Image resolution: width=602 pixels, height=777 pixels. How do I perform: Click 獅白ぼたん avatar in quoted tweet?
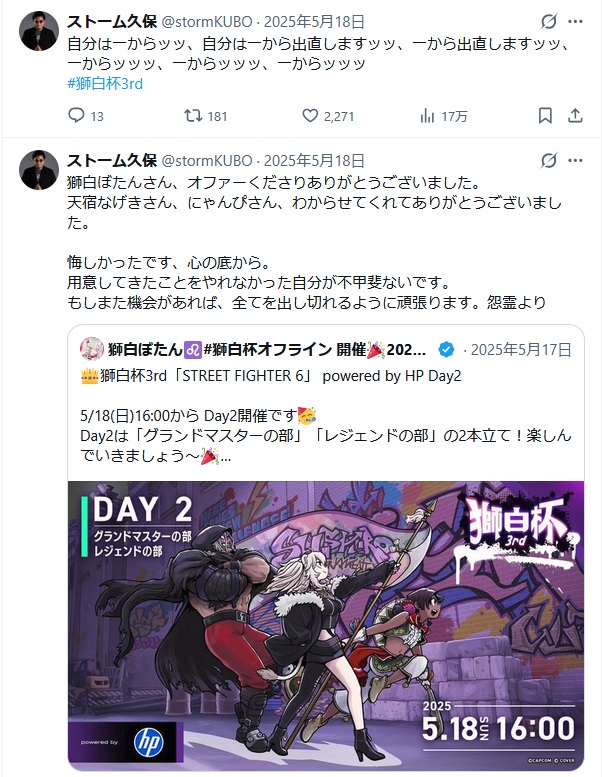(x=92, y=349)
